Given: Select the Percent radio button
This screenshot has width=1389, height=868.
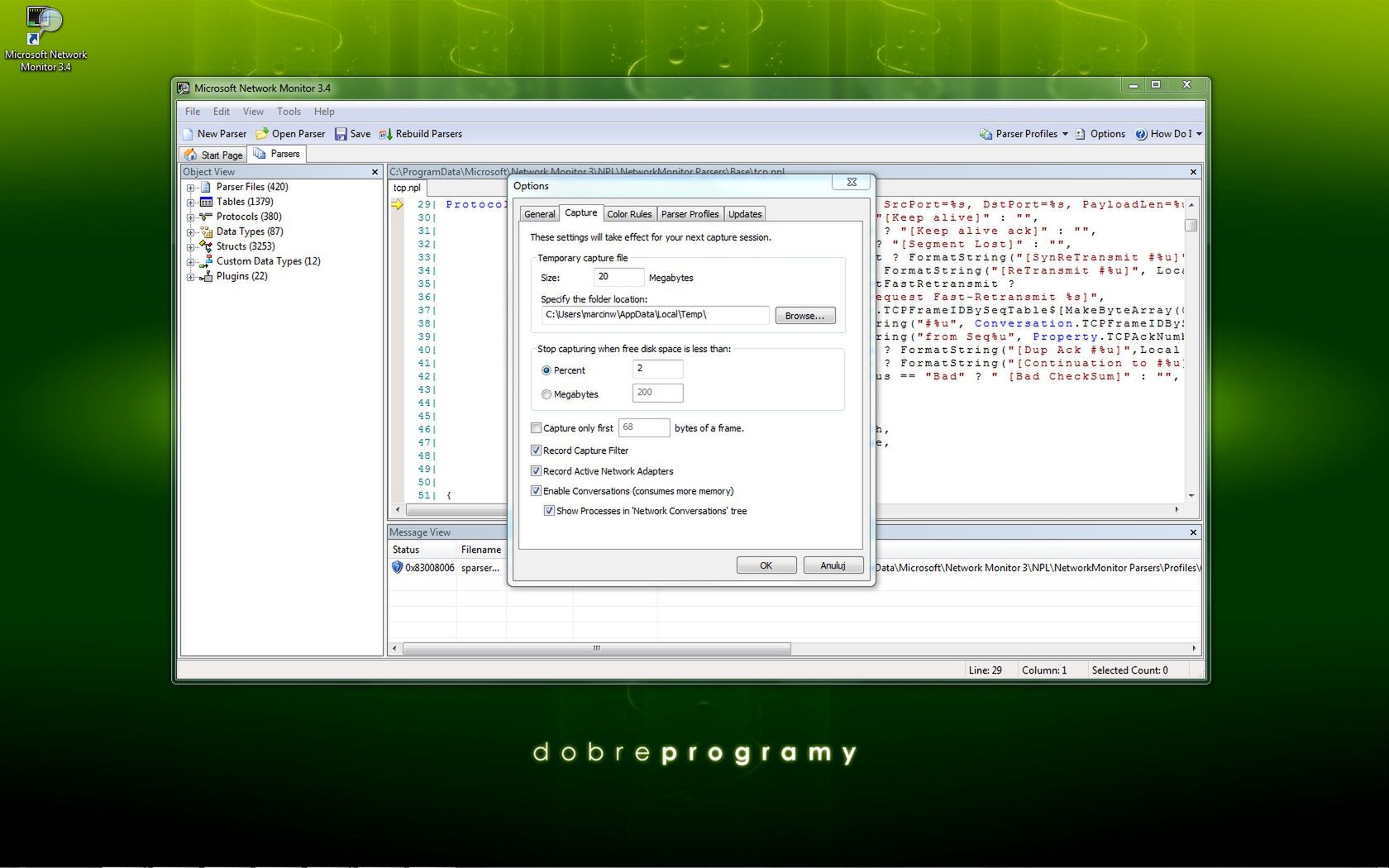Looking at the screenshot, I should click(547, 370).
